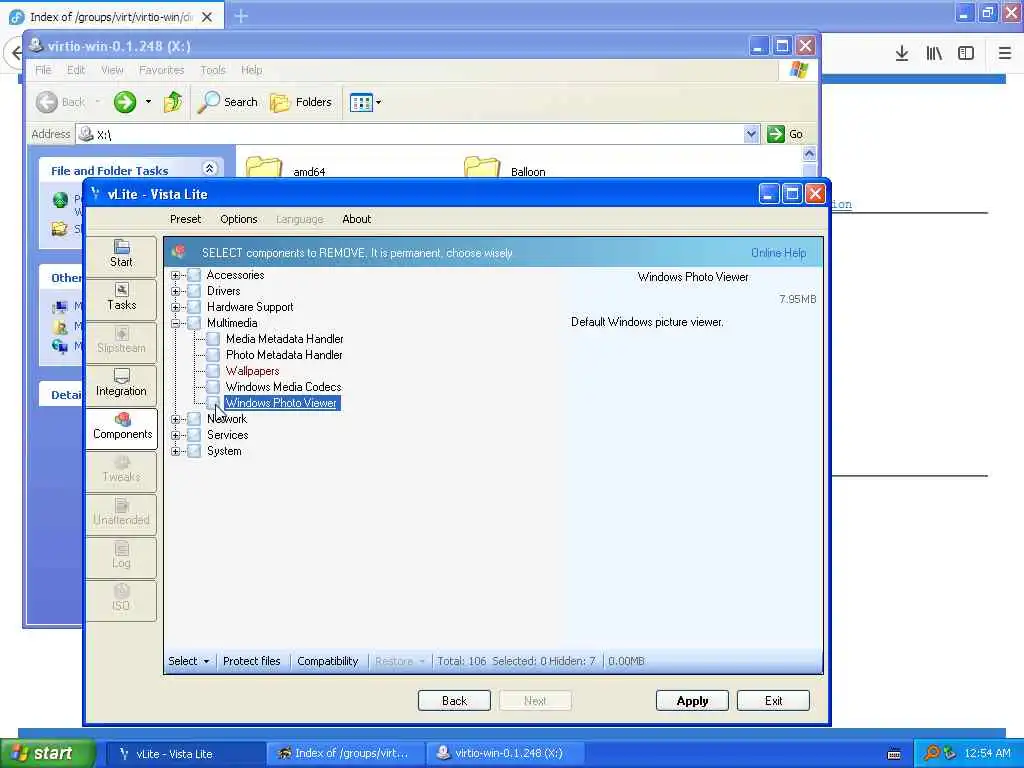The image size is (1024, 768).
Task: Open the Tools menu in Explorer
Action: tap(213, 70)
